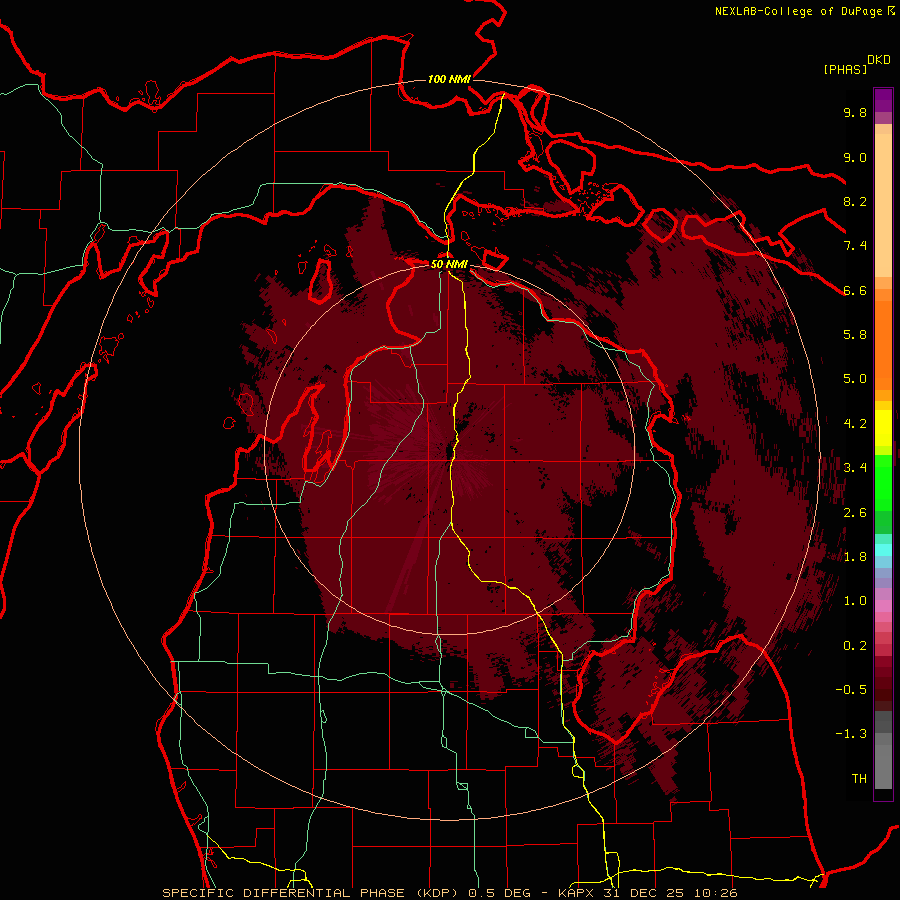Pick the purple band at the top of the color bar
Image resolution: width=900 pixels, height=900 pixels.
point(883,100)
